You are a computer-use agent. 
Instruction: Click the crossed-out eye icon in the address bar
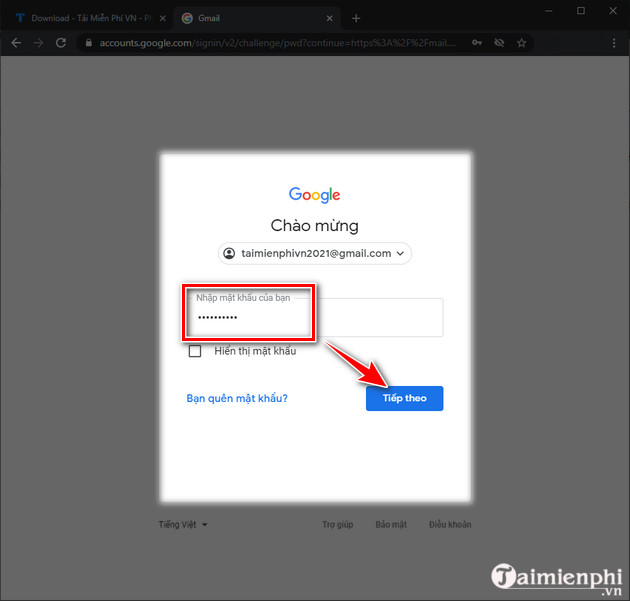coord(499,43)
